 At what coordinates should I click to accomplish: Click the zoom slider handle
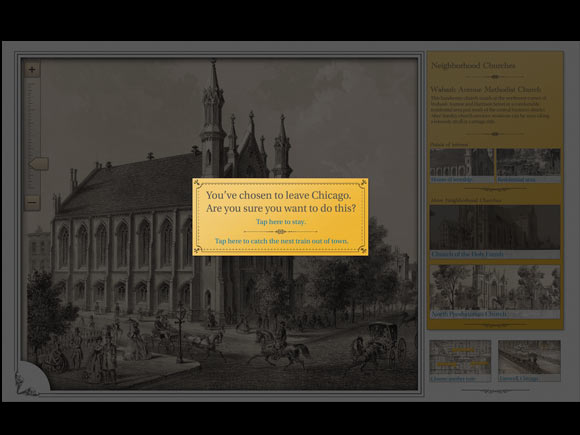[x=38, y=163]
